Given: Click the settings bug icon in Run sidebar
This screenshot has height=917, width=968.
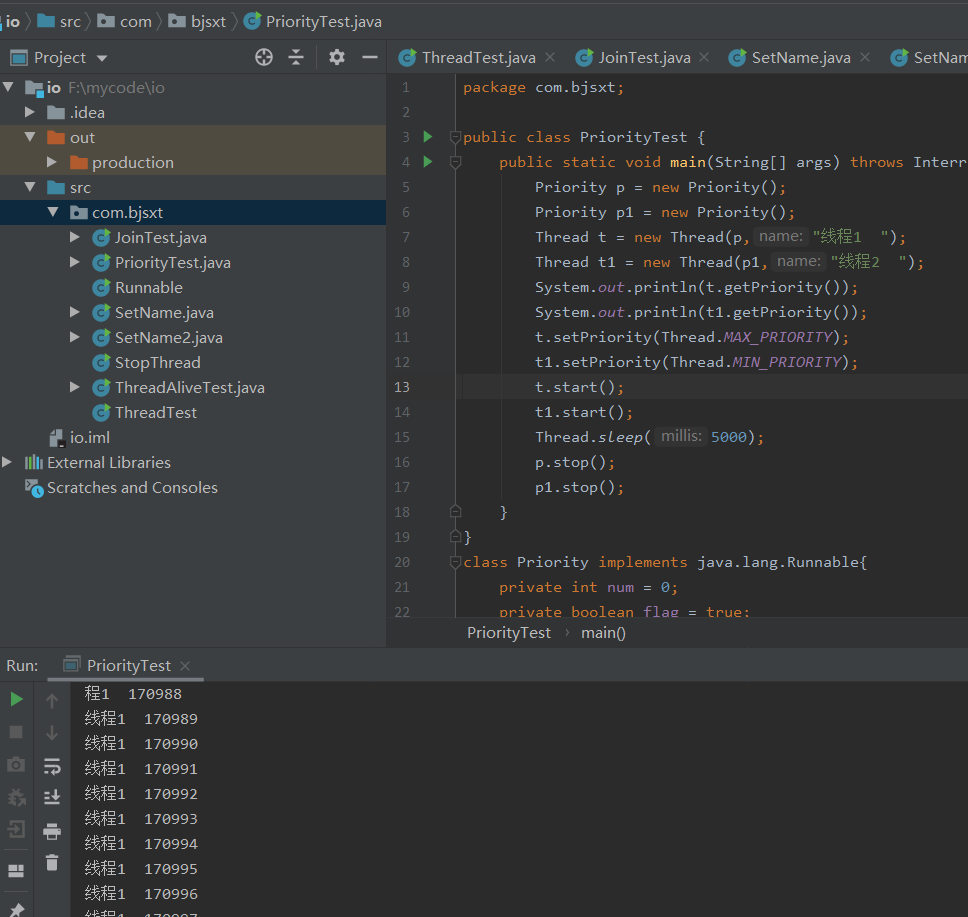Looking at the screenshot, I should pos(16,797).
